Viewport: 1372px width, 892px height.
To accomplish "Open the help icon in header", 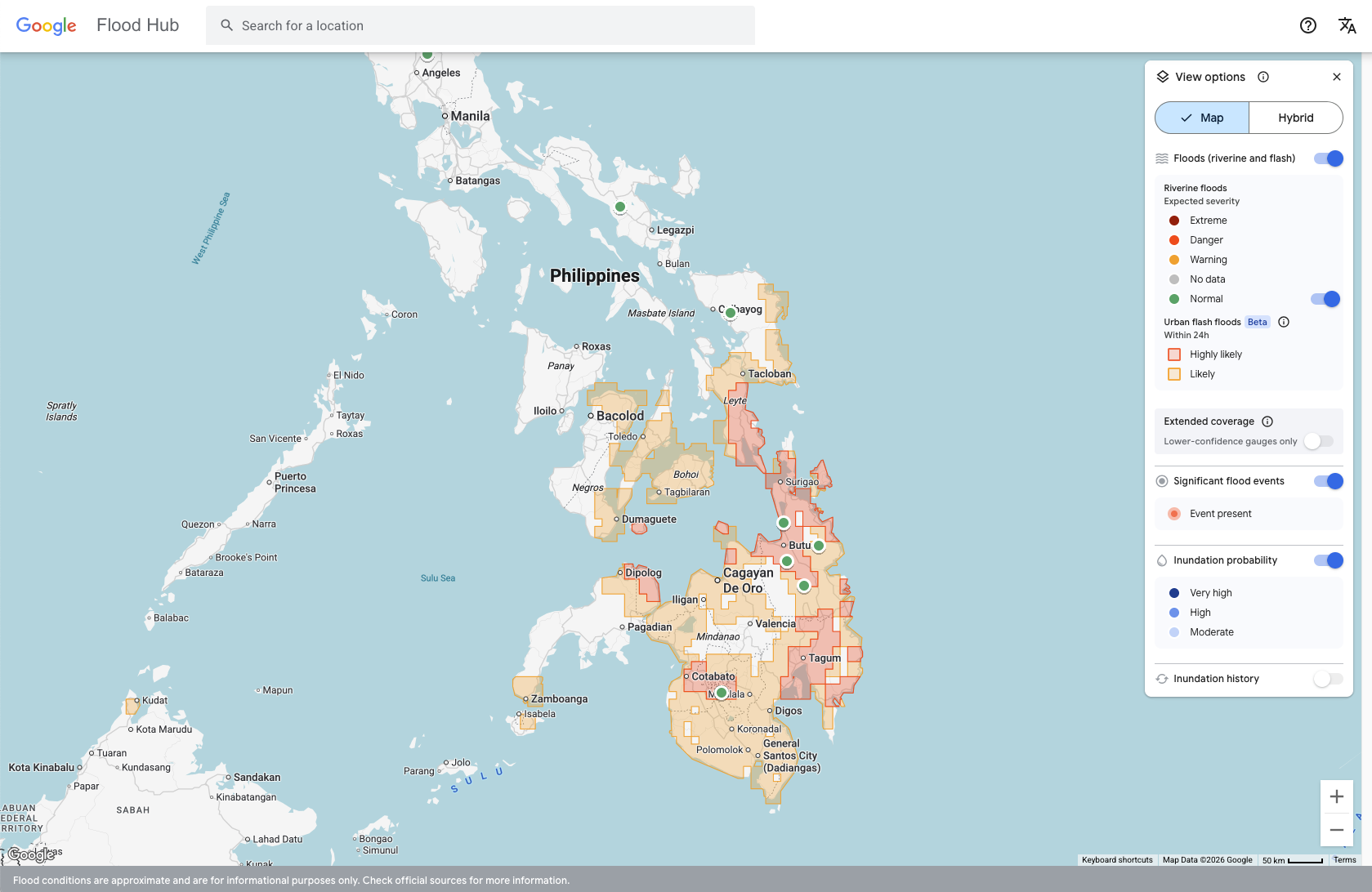I will (x=1307, y=25).
